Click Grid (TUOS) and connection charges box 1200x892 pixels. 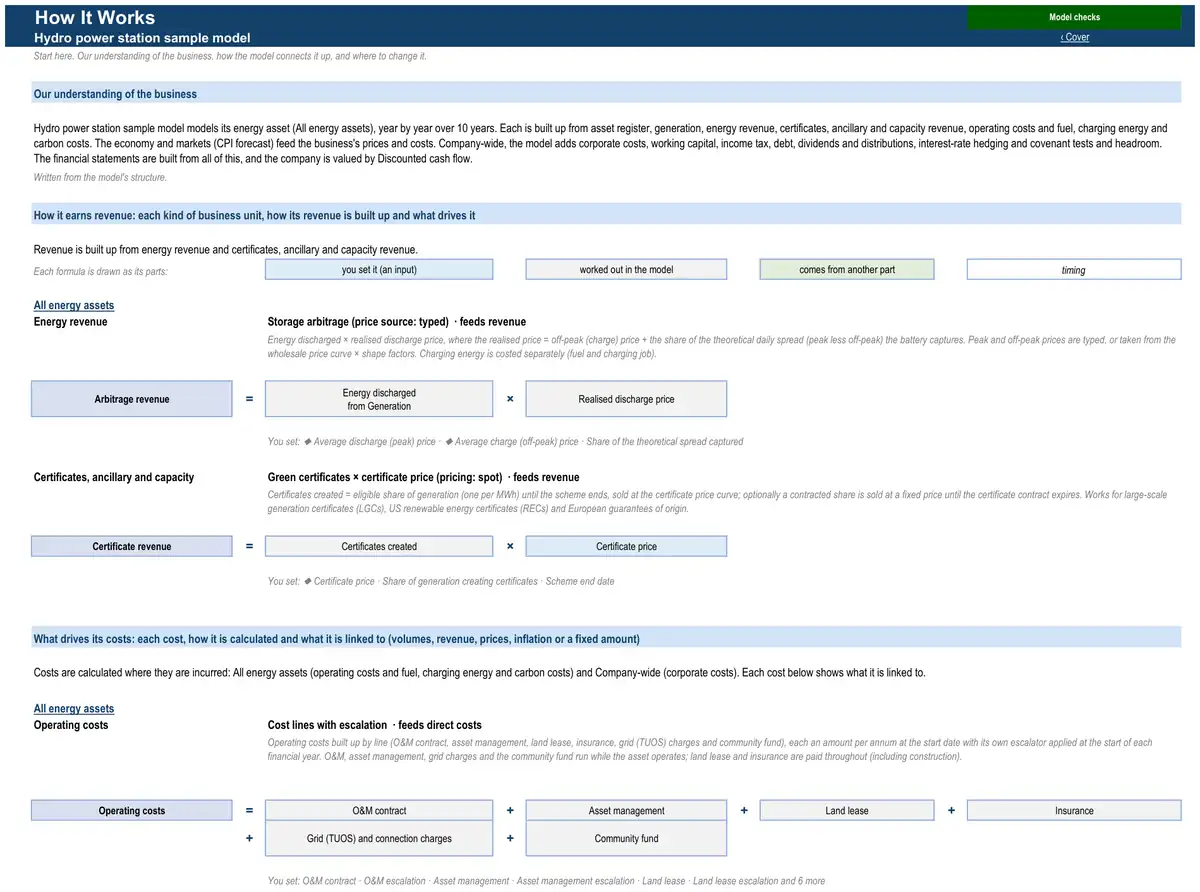point(379,839)
